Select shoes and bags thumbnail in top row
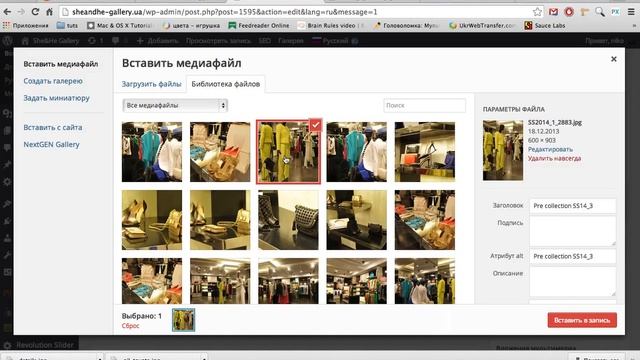The image size is (640, 360). click(x=220, y=152)
